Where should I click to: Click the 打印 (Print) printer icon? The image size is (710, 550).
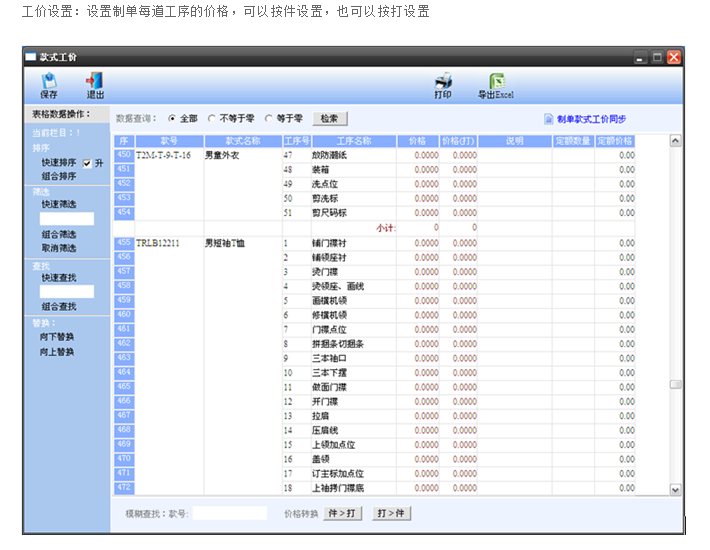[x=443, y=85]
